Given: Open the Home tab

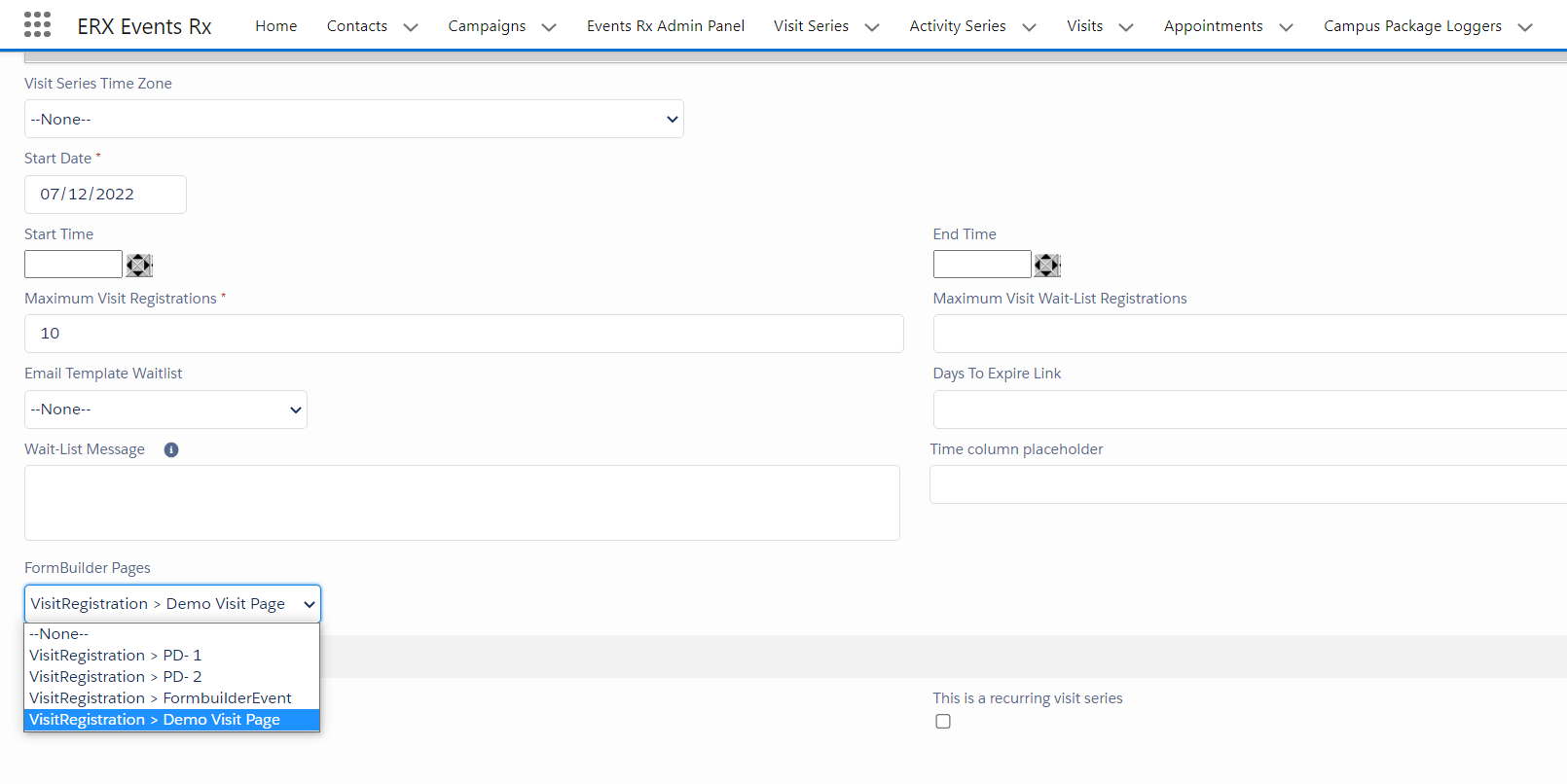Looking at the screenshot, I should tap(276, 26).
